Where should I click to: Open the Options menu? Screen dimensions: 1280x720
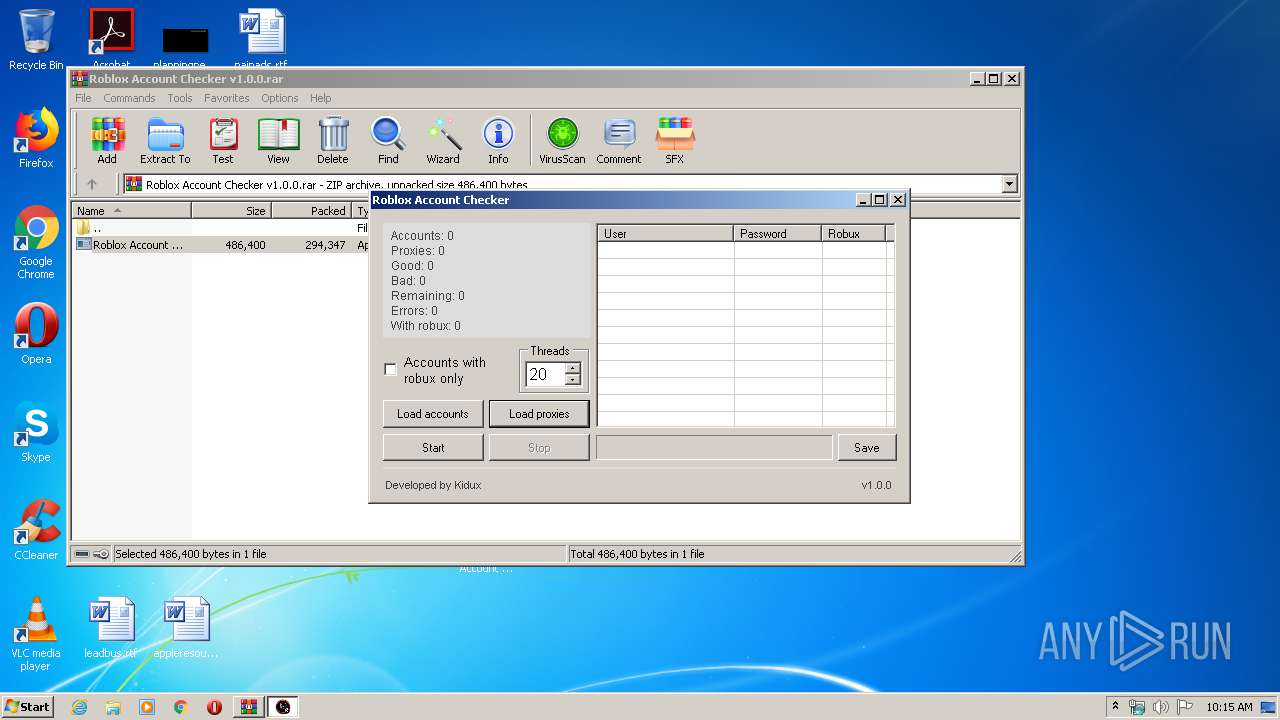pyautogui.click(x=280, y=98)
